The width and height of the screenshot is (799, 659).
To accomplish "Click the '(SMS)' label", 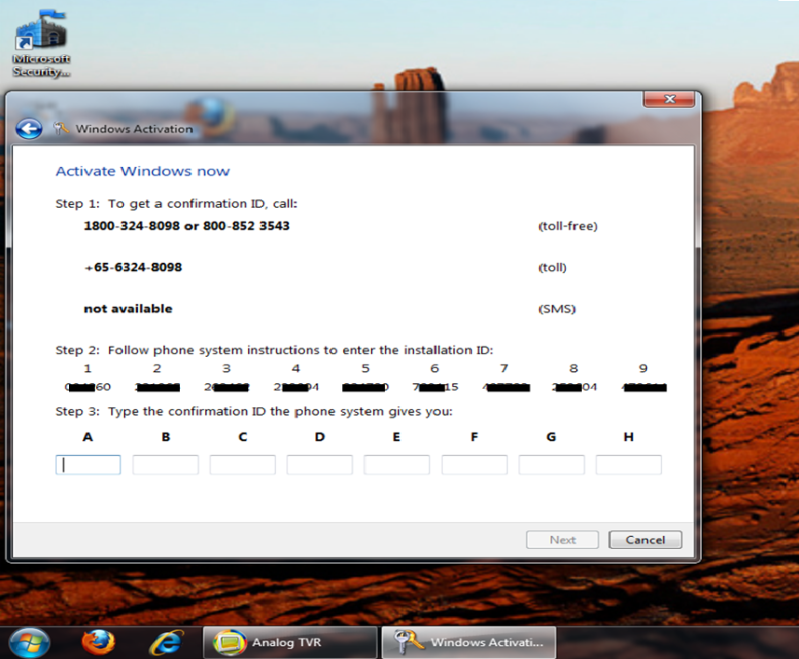I will pos(557,309).
